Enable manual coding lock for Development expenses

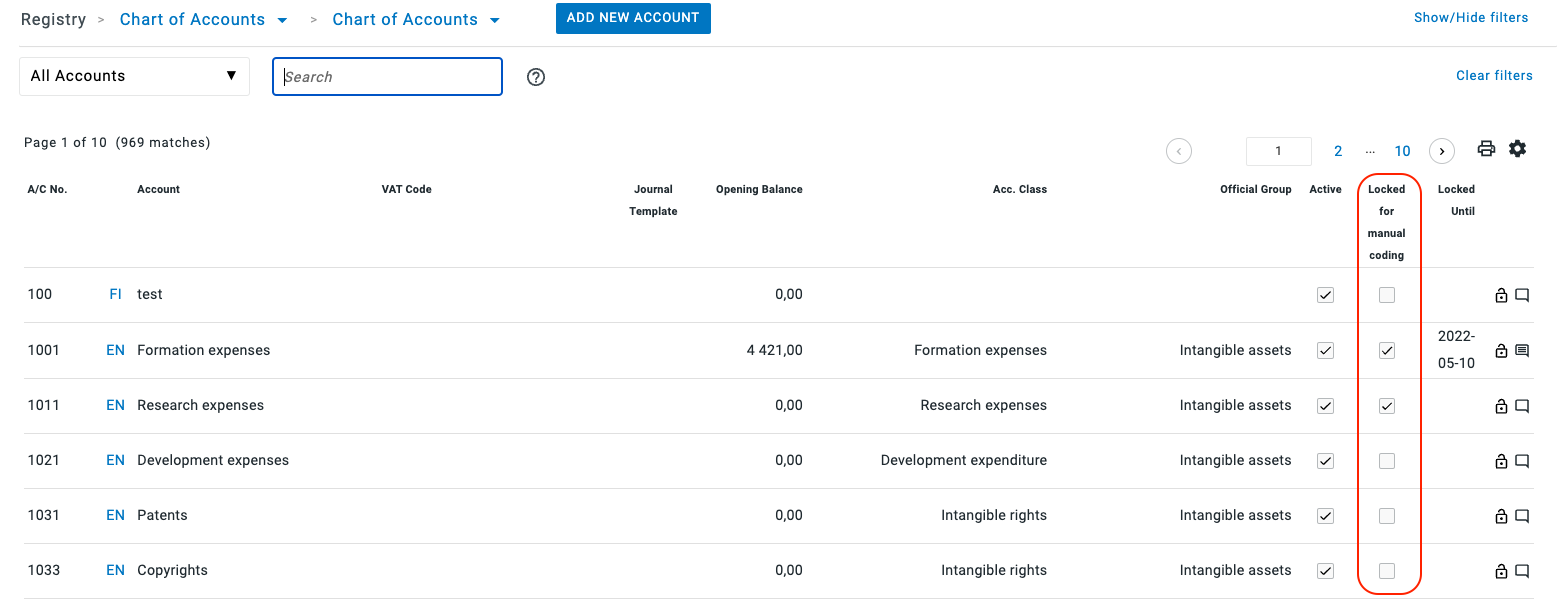pyautogui.click(x=1386, y=461)
